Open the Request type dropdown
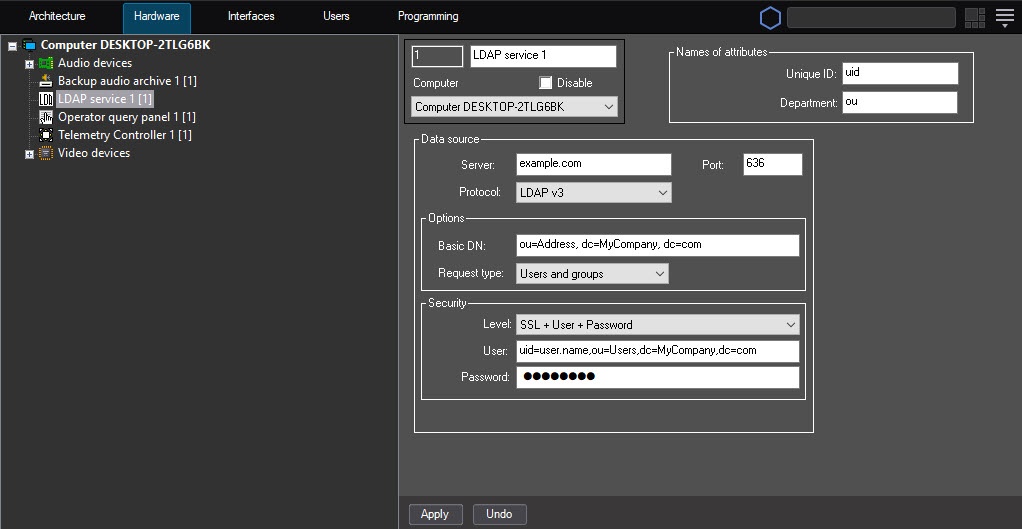 pyautogui.click(x=592, y=274)
